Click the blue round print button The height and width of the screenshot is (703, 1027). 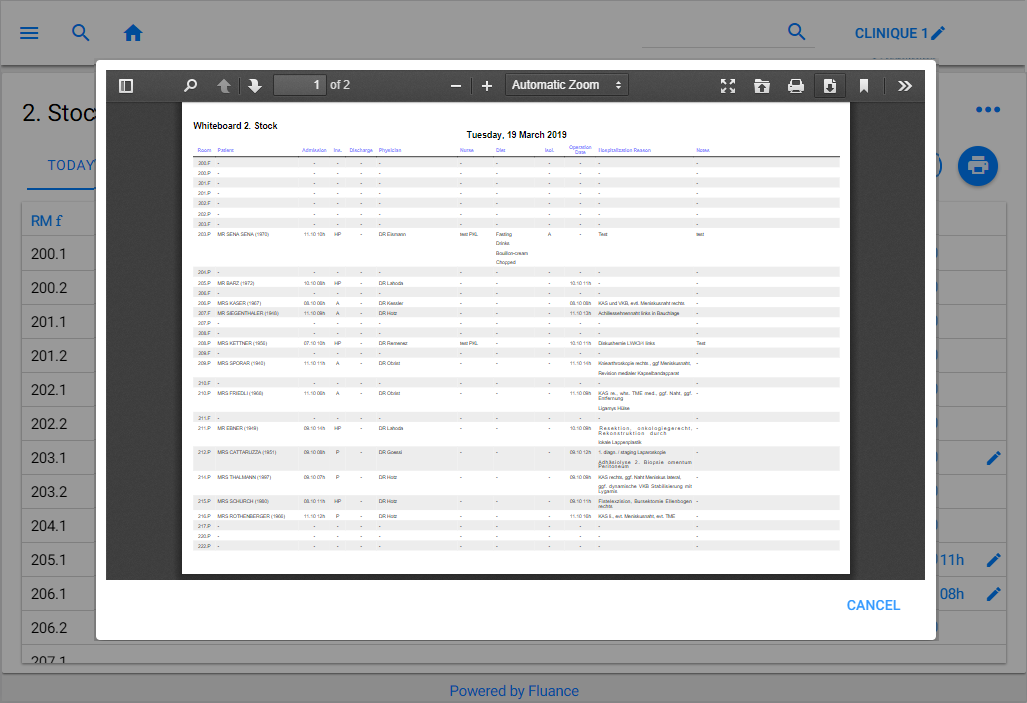978,166
